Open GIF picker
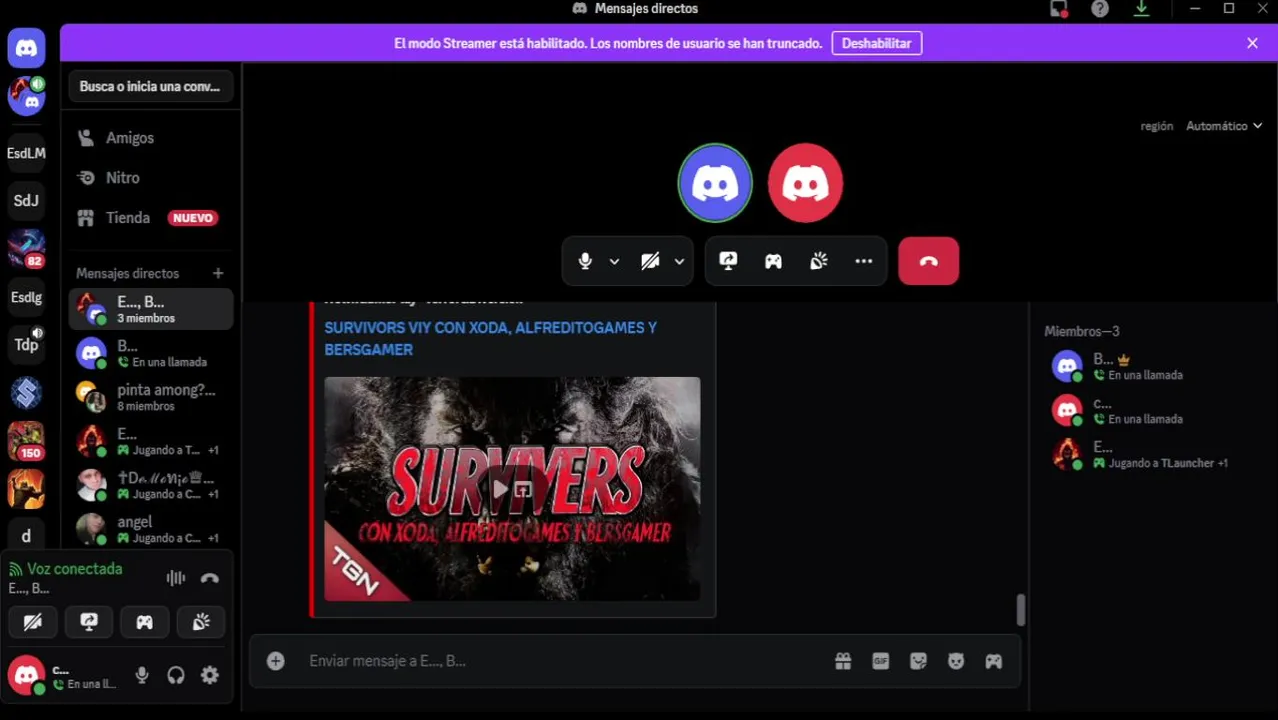This screenshot has width=1278, height=720. pyautogui.click(x=881, y=661)
